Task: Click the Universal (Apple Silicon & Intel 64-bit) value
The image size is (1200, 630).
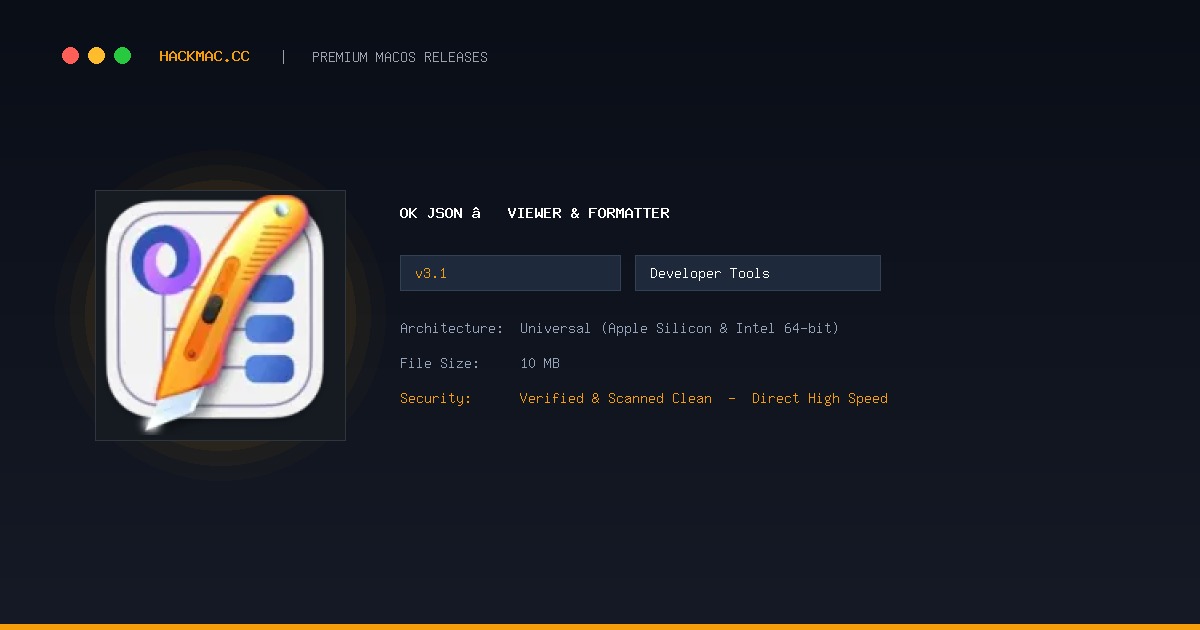Action: (x=679, y=328)
